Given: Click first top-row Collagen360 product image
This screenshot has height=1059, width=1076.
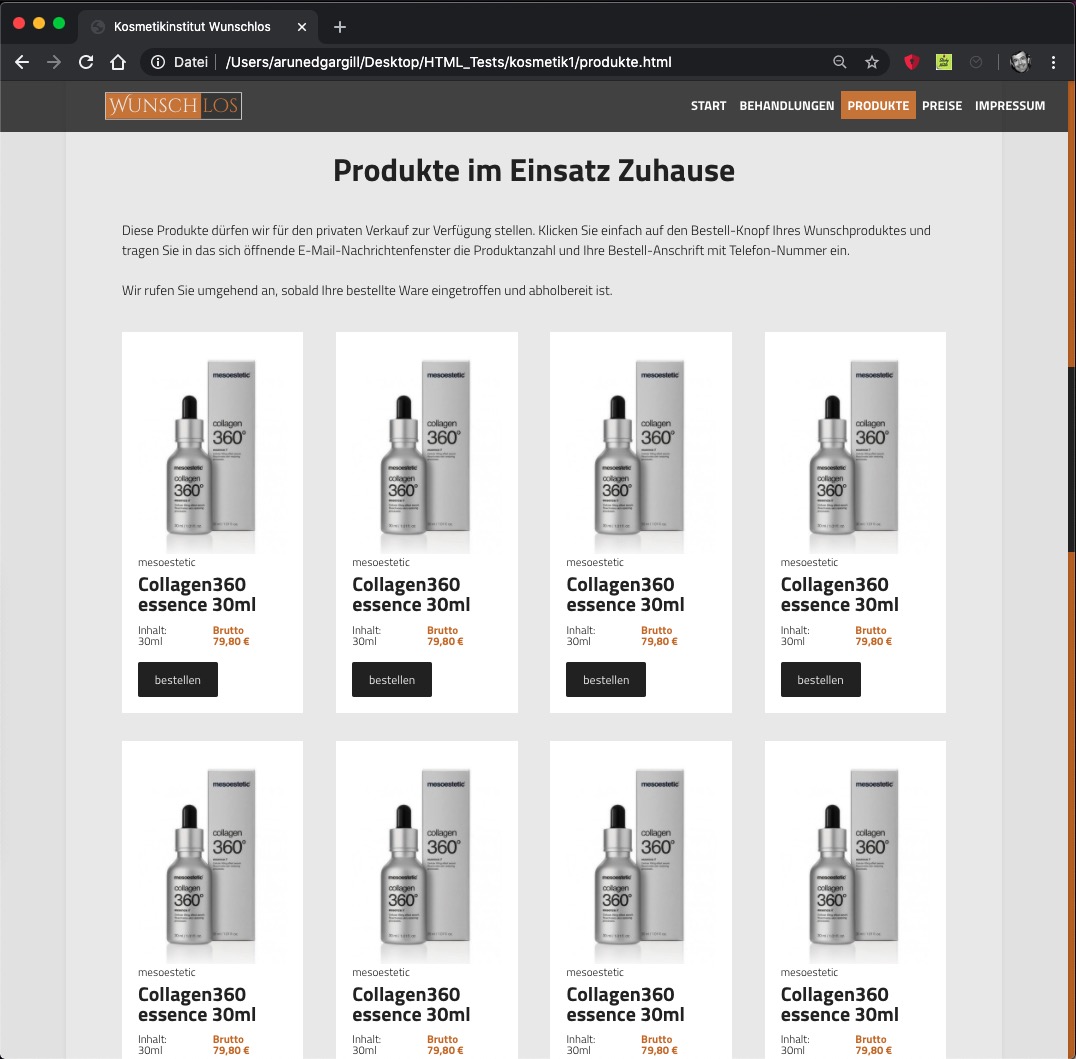Looking at the screenshot, I should [212, 455].
